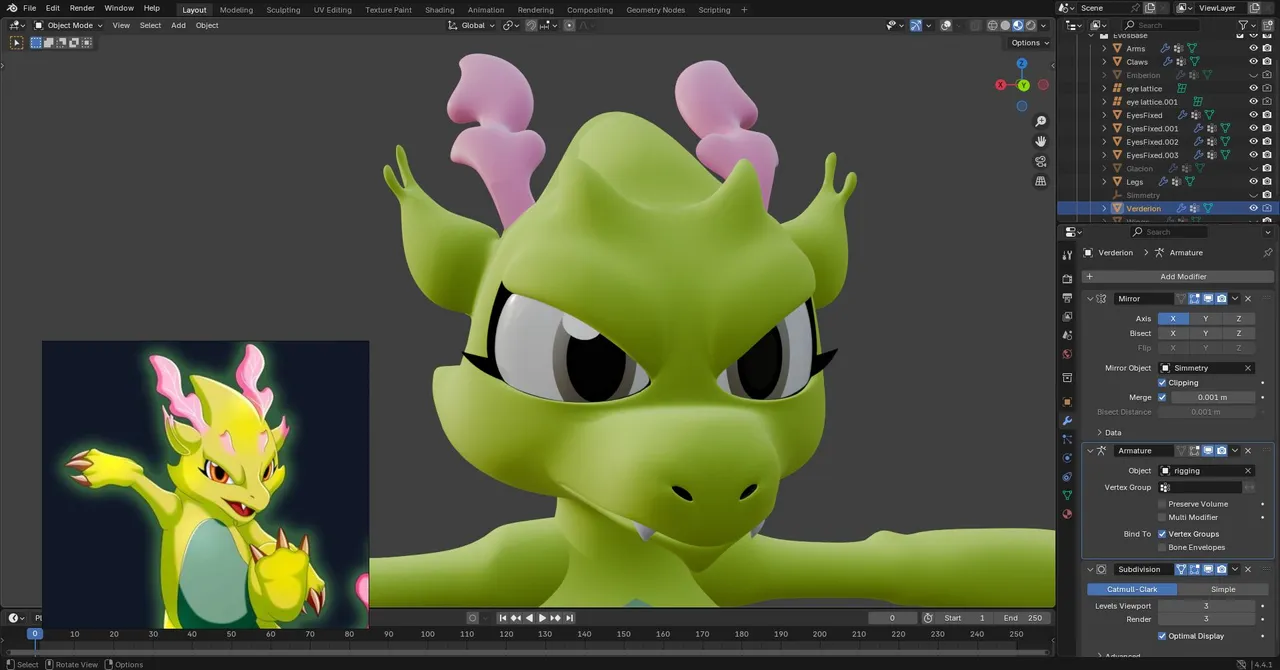Image resolution: width=1280 pixels, height=670 pixels.
Task: Collapse the Mirror modifier panel
Action: (x=1090, y=299)
